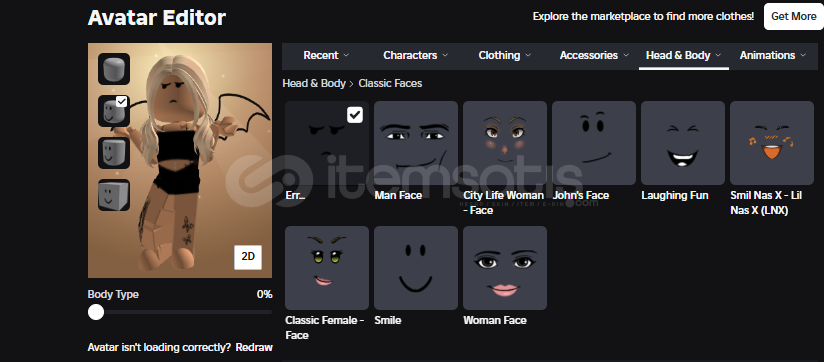The width and height of the screenshot is (824, 362).
Task: Equip the Woman Face item
Action: click(x=504, y=268)
